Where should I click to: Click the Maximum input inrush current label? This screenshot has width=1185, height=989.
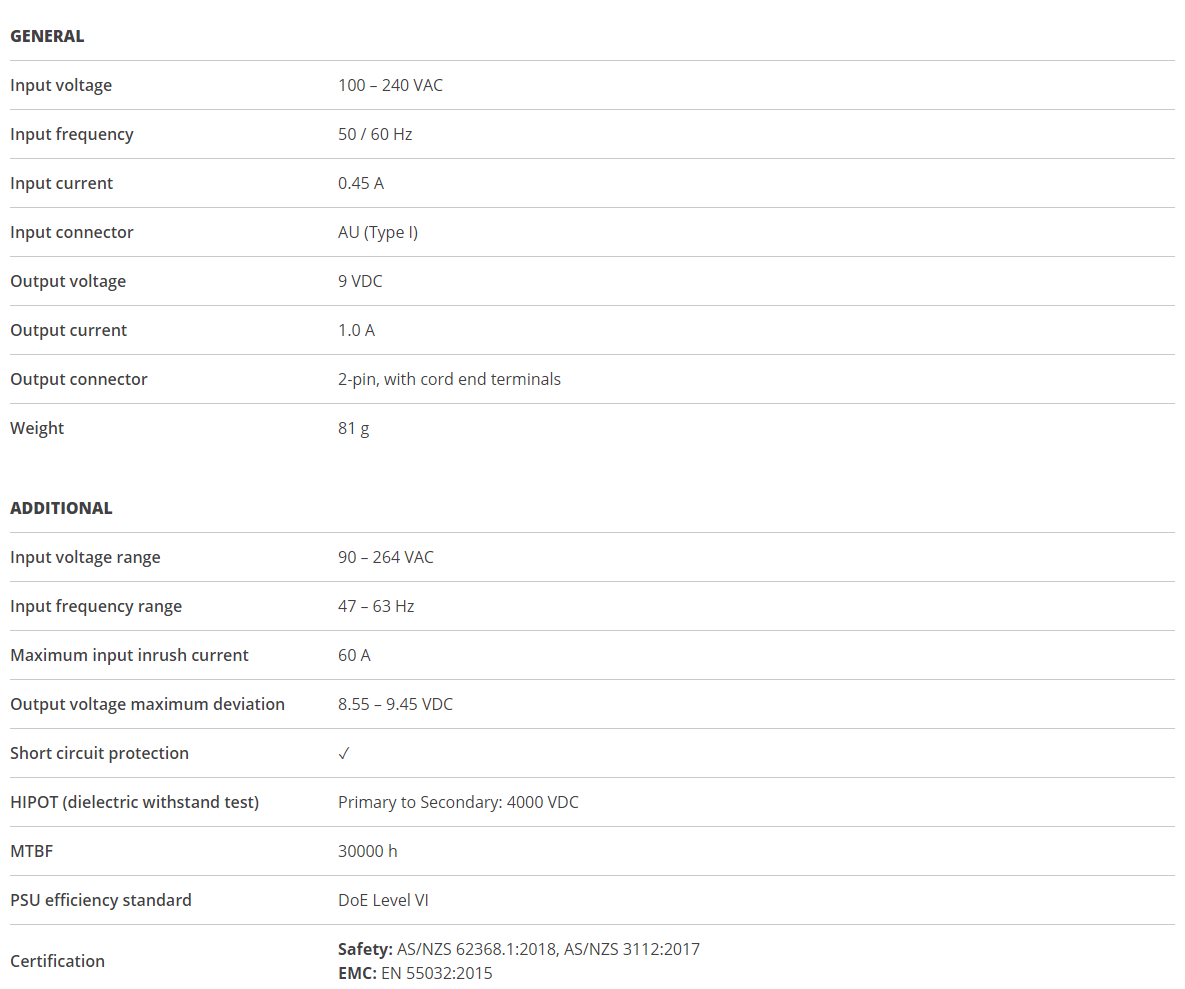point(129,655)
